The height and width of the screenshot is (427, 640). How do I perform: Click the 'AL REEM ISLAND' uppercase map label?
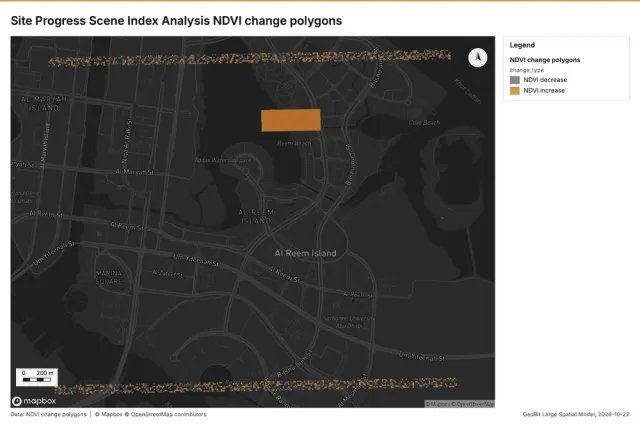[x=256, y=216]
